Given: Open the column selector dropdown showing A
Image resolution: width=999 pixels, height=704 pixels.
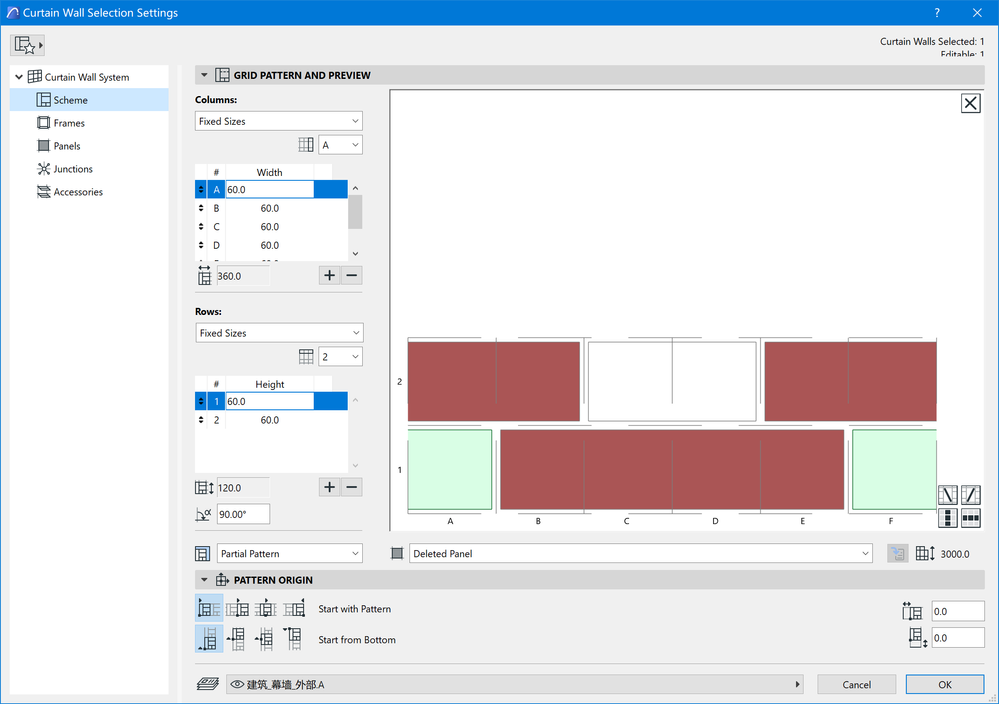Looking at the screenshot, I should (x=340, y=145).
